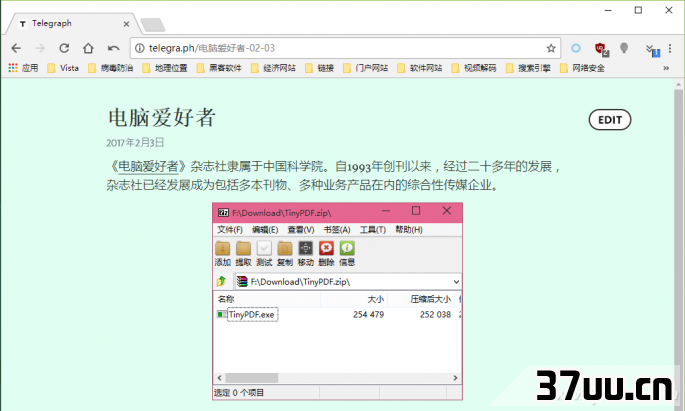Viewport: 685px width, 411px height.
Task: Click the 提取 (Extract) toolbar icon
Action: [x=243, y=254]
